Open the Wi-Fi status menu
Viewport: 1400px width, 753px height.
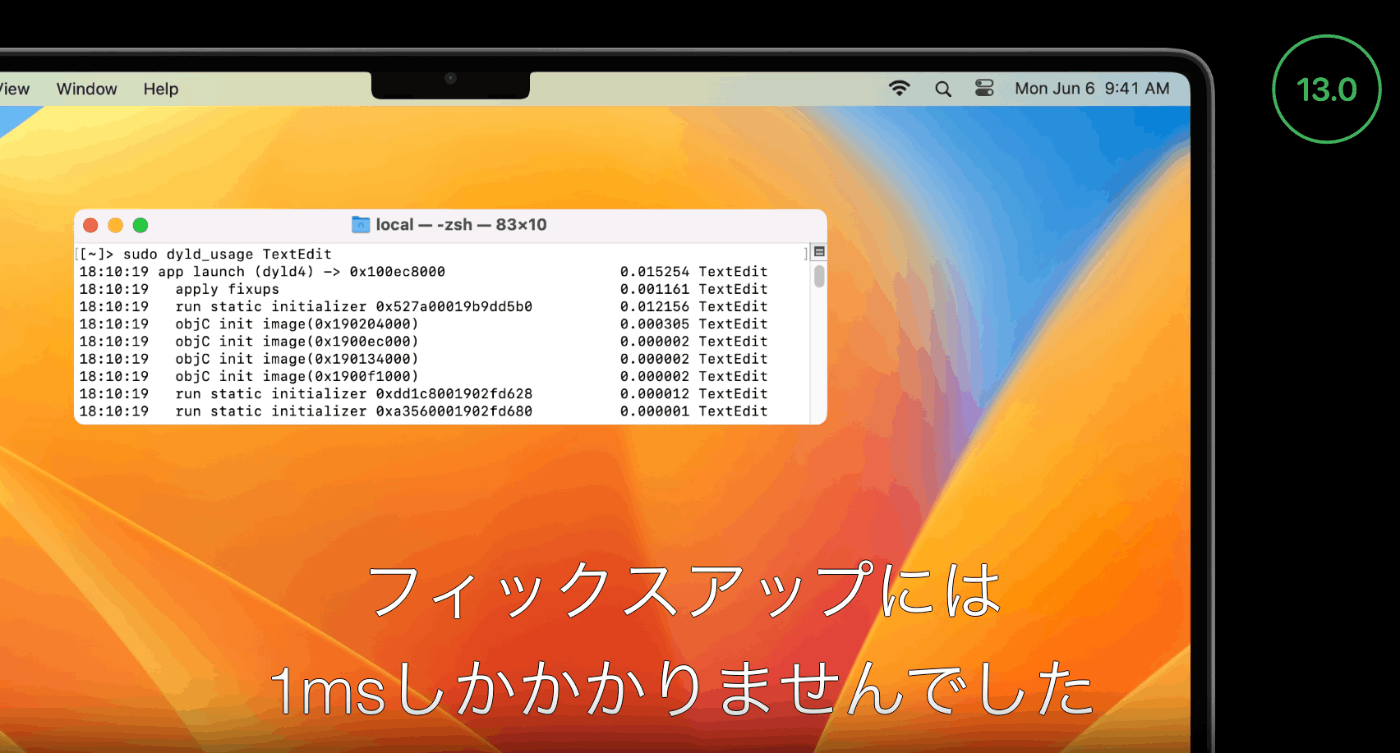[x=900, y=88]
